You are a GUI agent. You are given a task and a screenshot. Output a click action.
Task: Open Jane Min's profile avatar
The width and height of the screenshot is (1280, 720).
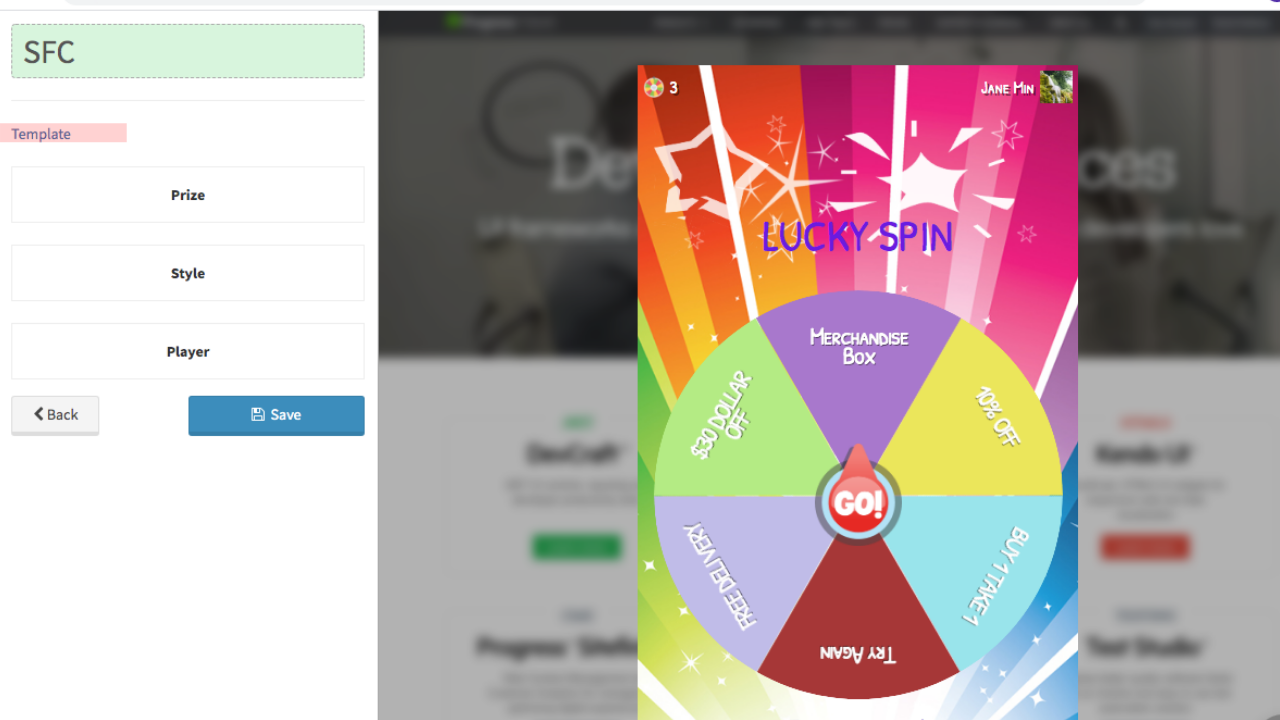coord(1056,87)
